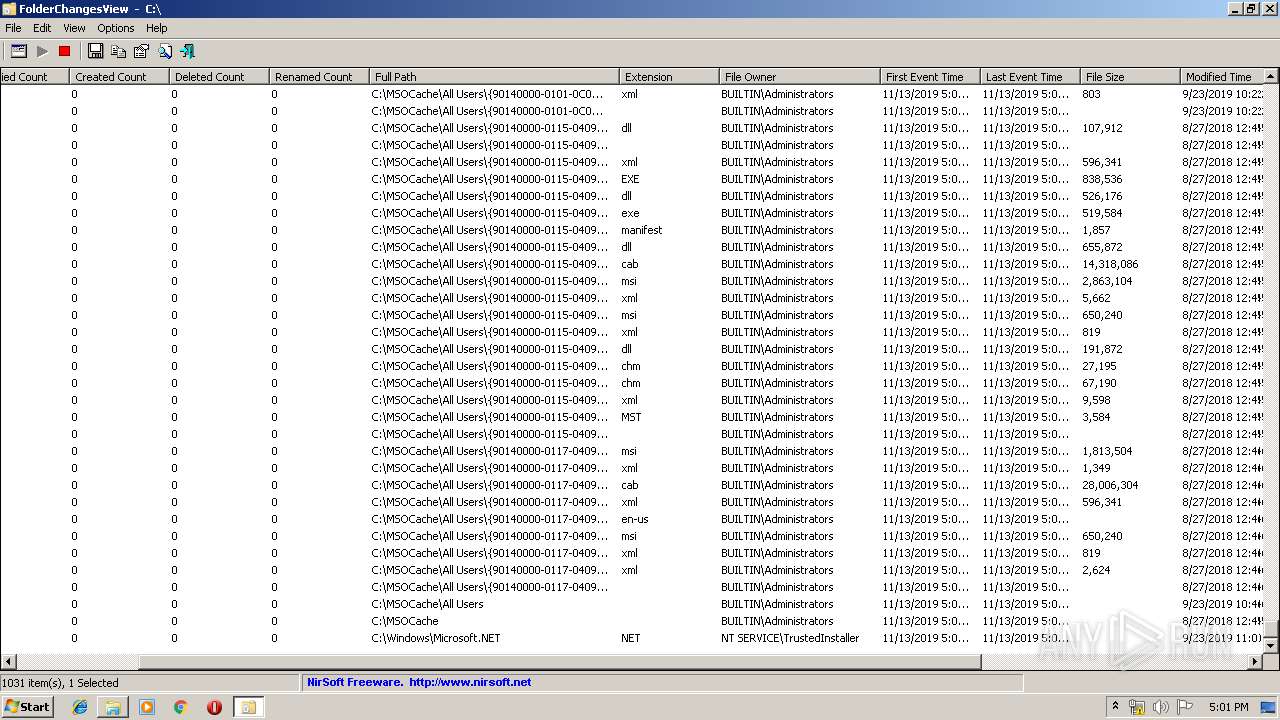Click the Windows Start button
1280x720 pixels.
pos(28,707)
